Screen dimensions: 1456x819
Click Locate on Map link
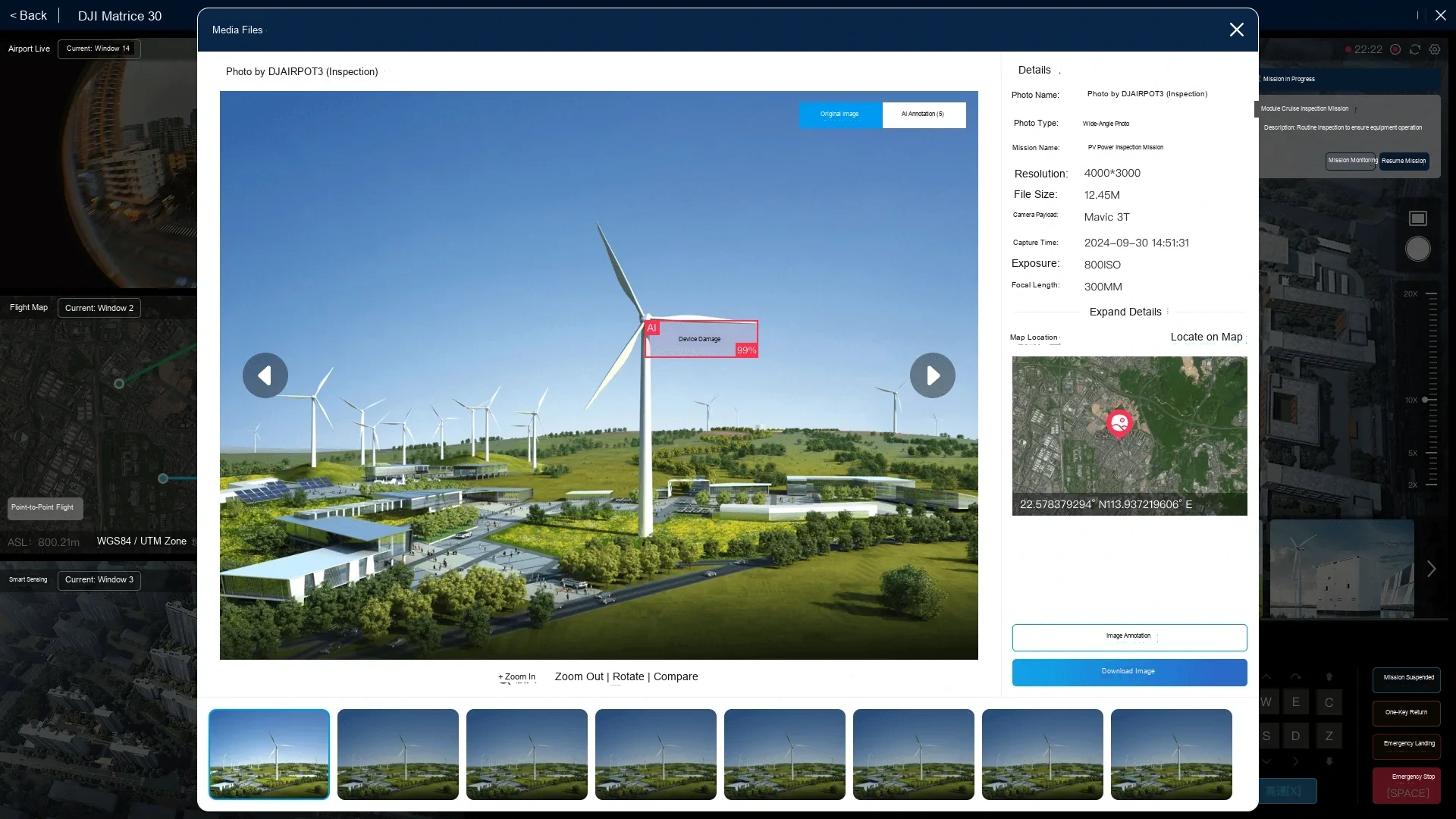point(1207,337)
